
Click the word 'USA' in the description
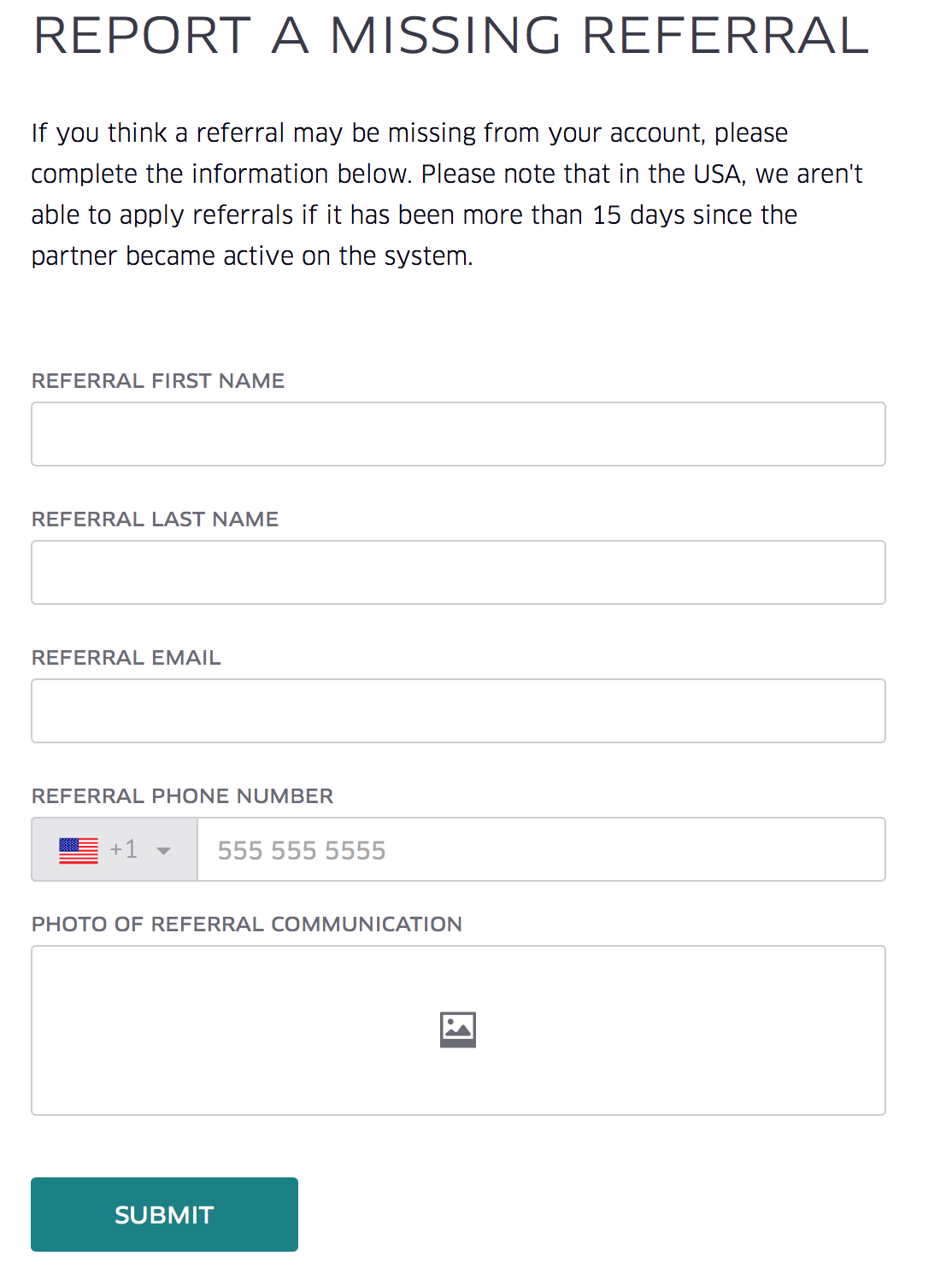point(718,174)
